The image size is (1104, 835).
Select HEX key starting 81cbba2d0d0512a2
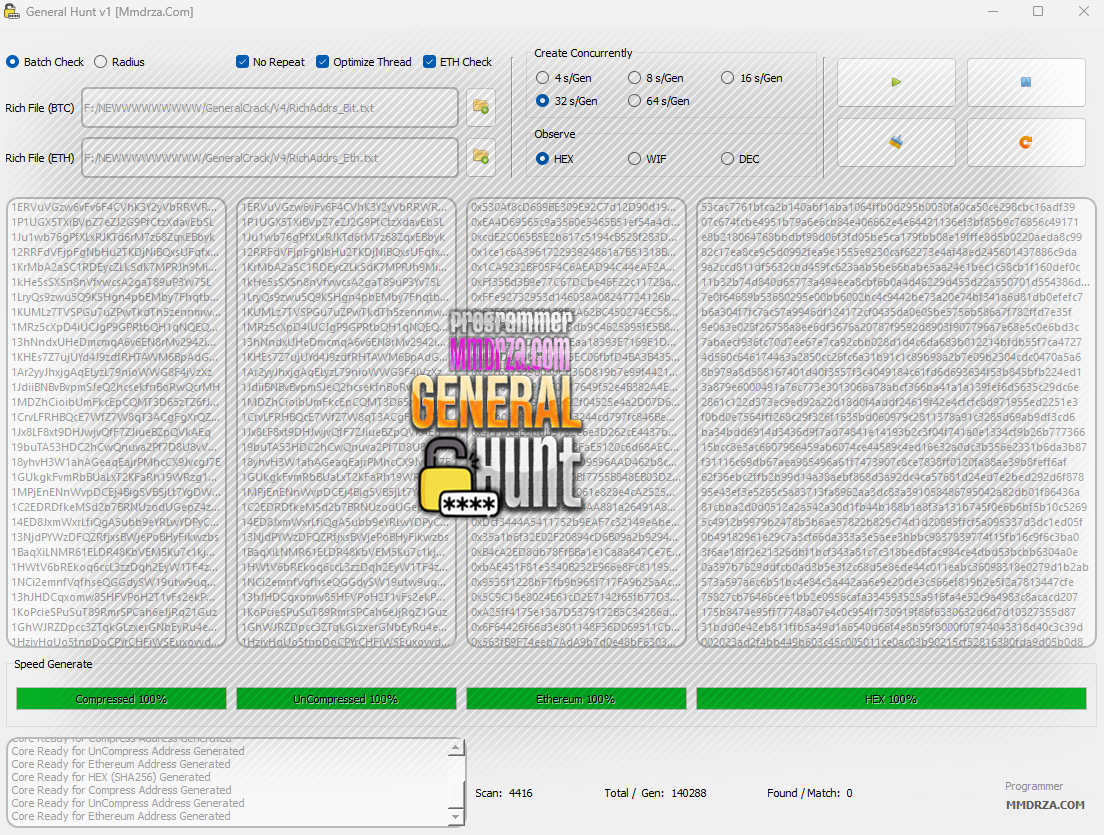point(894,507)
